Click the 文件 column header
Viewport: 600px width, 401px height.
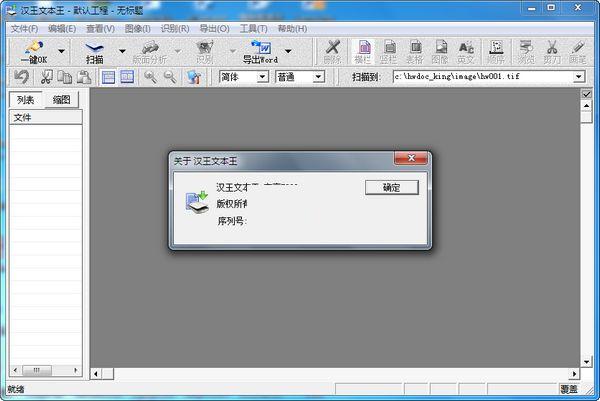tap(46, 117)
